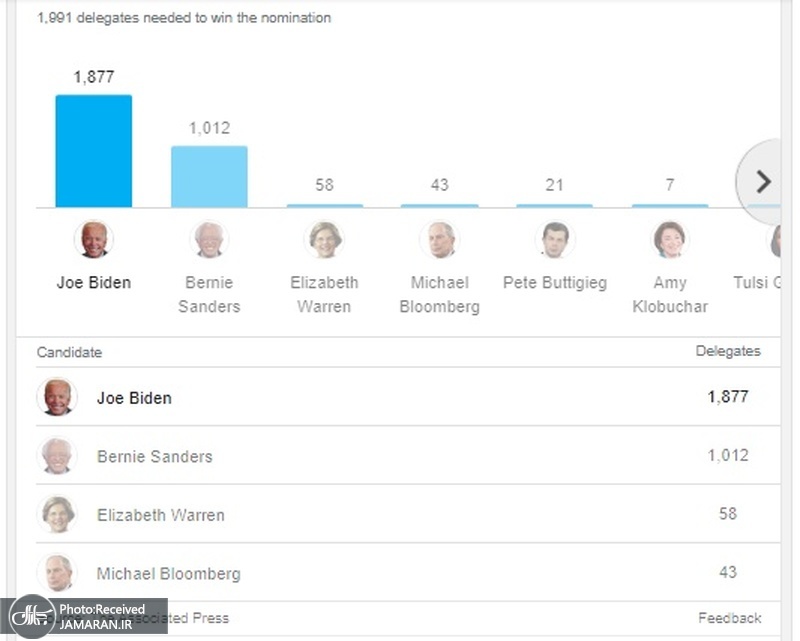Click Joe Biden's dark blue bar
The image size is (800, 641).
[94, 151]
